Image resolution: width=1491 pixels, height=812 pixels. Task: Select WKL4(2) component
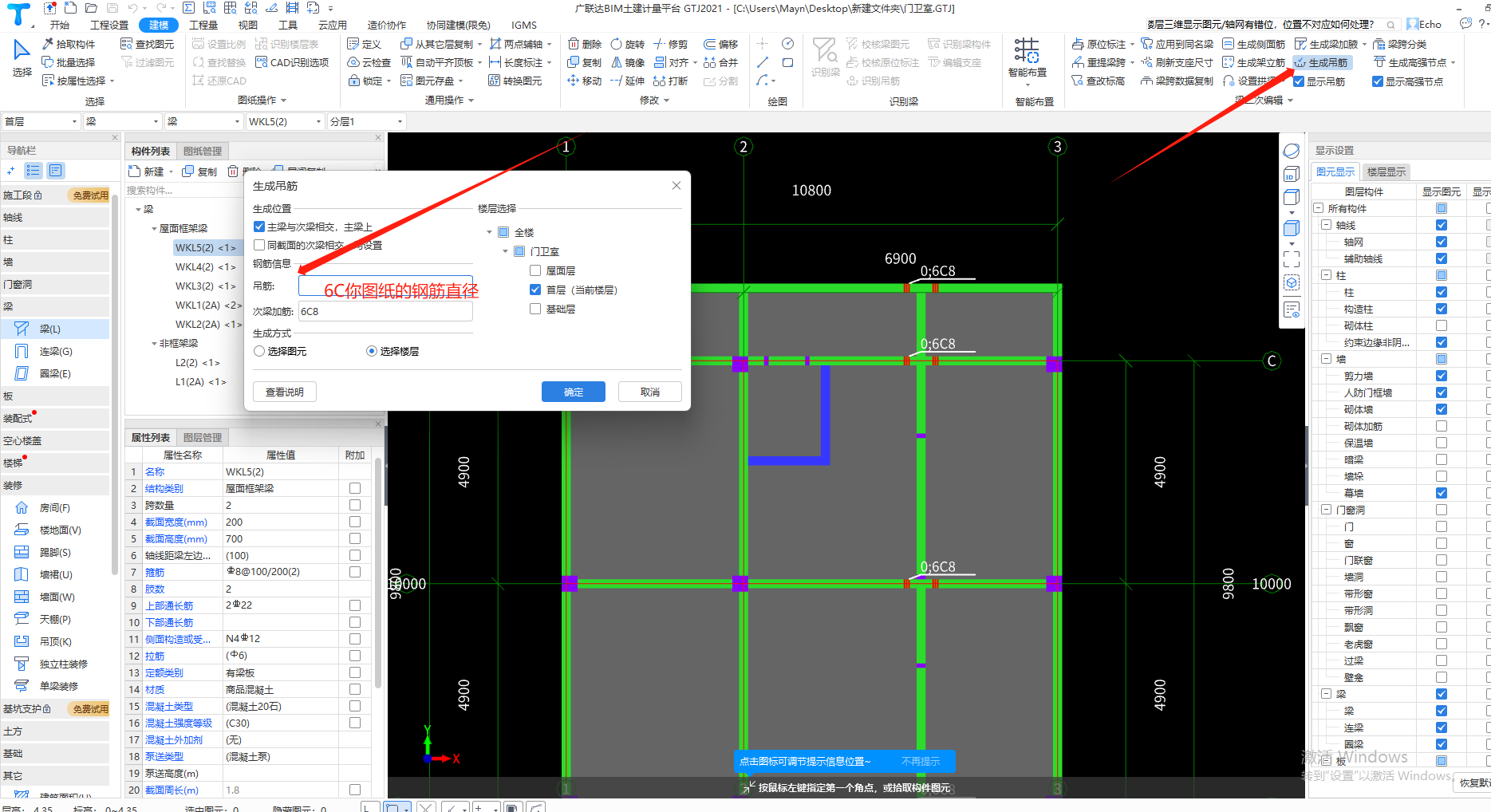205,266
